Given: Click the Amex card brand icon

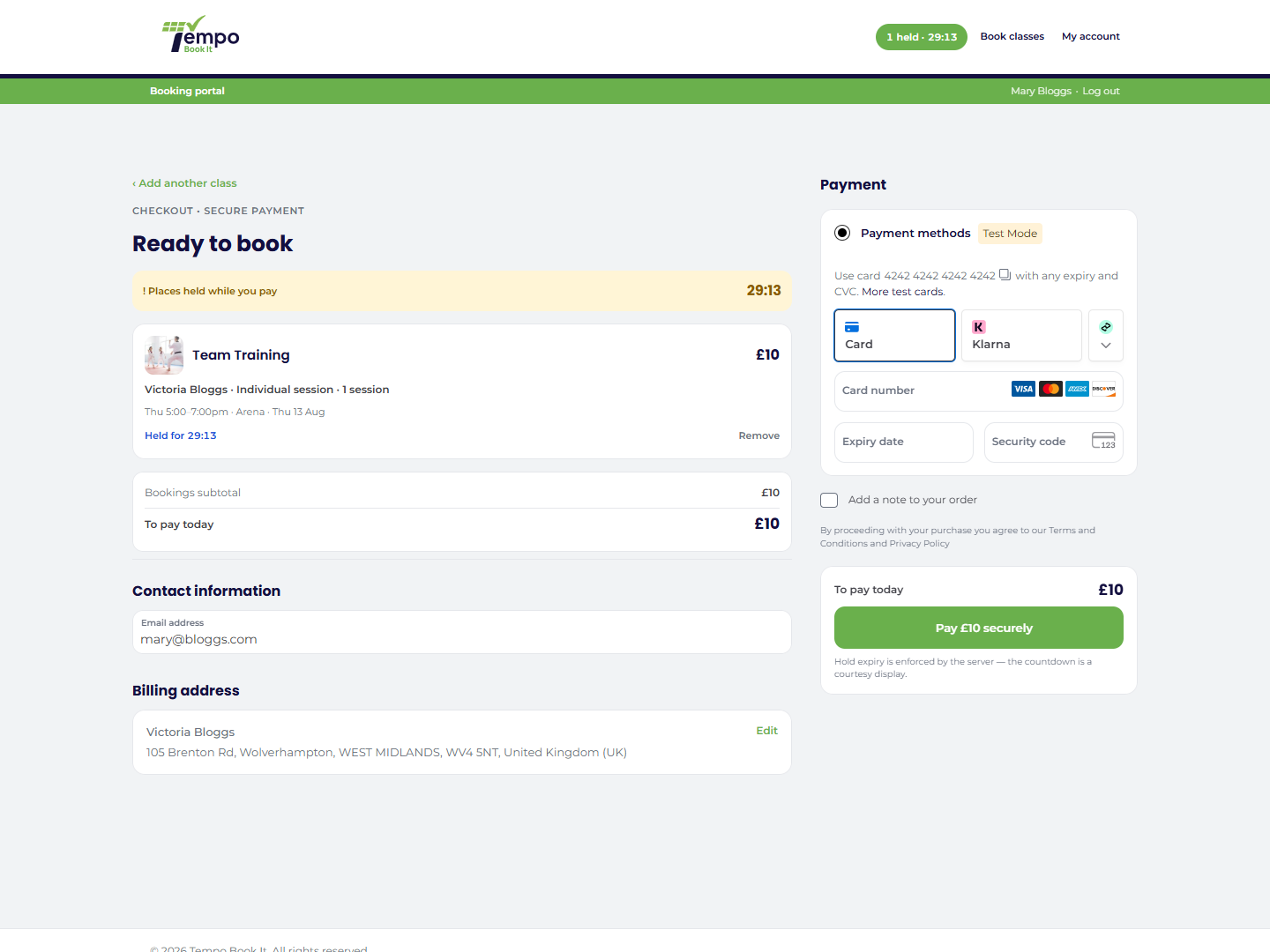Looking at the screenshot, I should (x=1077, y=389).
